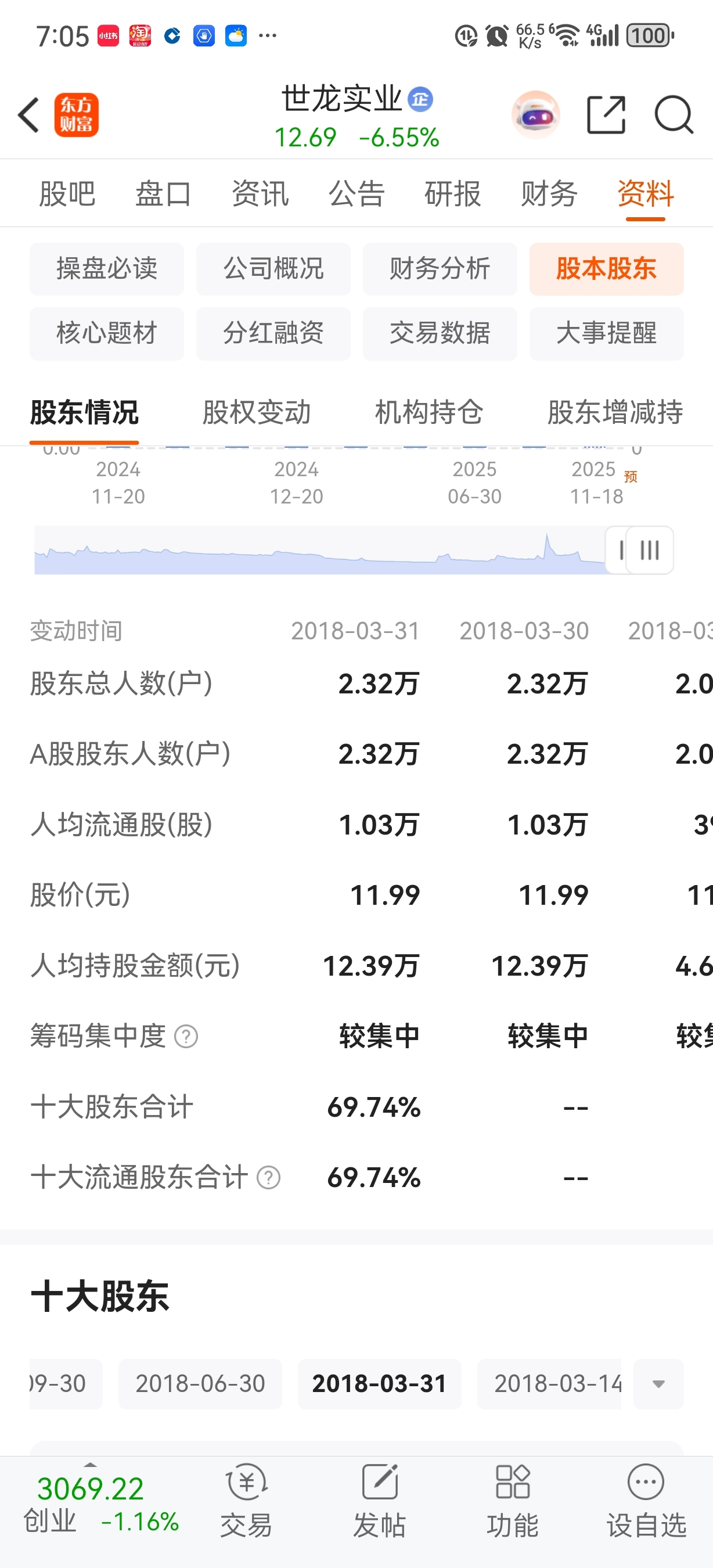Switch to the 公告 tab
Screen dimensions: 713x1568
356,193
